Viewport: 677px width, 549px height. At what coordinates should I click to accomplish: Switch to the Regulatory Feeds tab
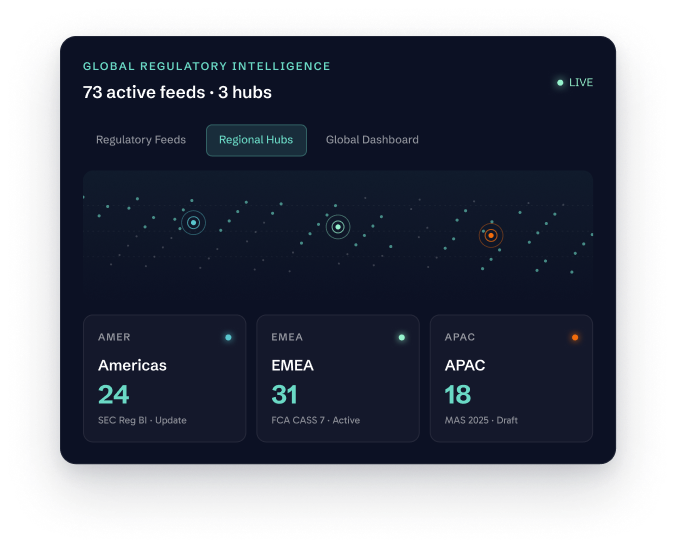click(x=141, y=140)
